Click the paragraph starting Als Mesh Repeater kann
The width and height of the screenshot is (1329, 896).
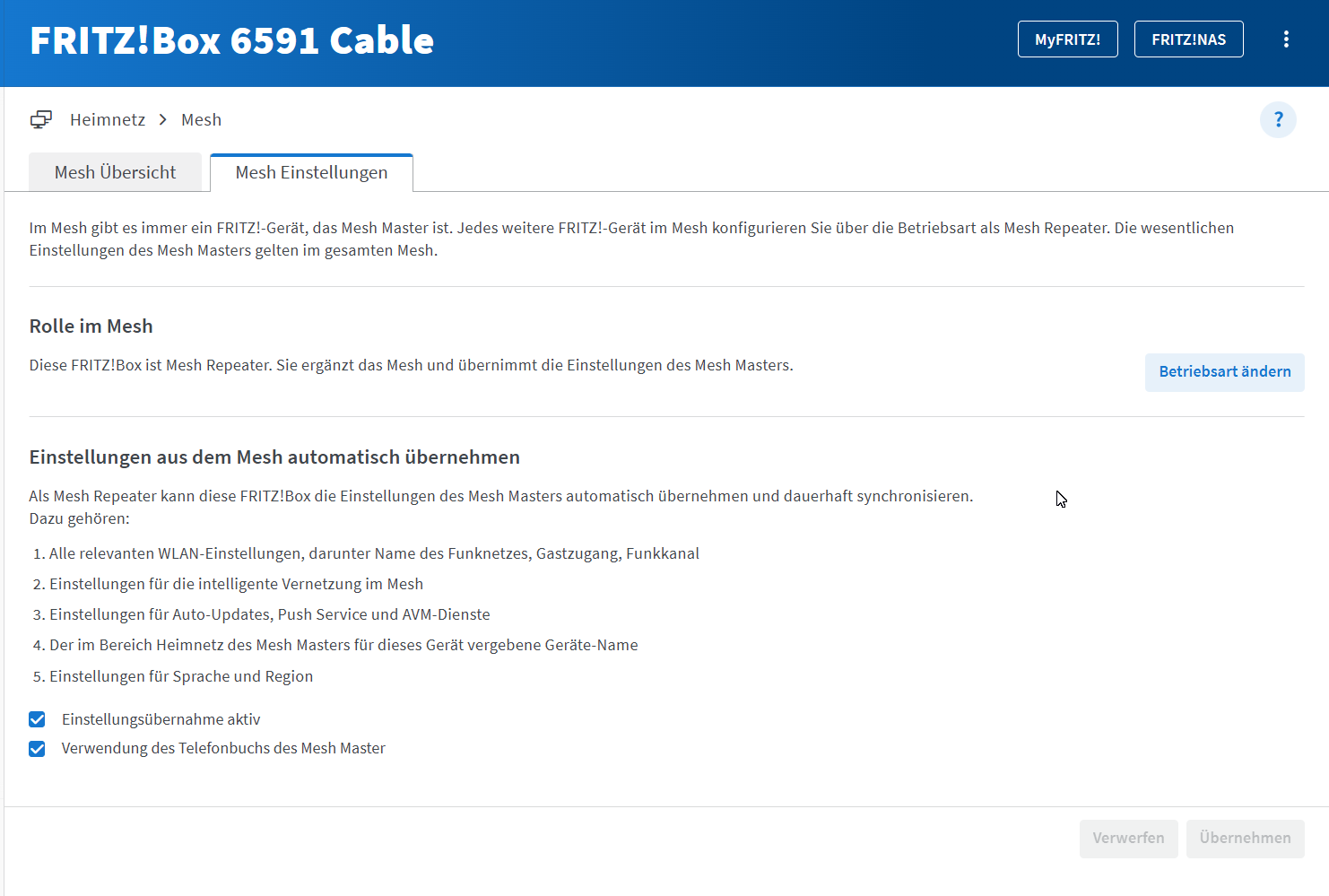[x=501, y=507]
